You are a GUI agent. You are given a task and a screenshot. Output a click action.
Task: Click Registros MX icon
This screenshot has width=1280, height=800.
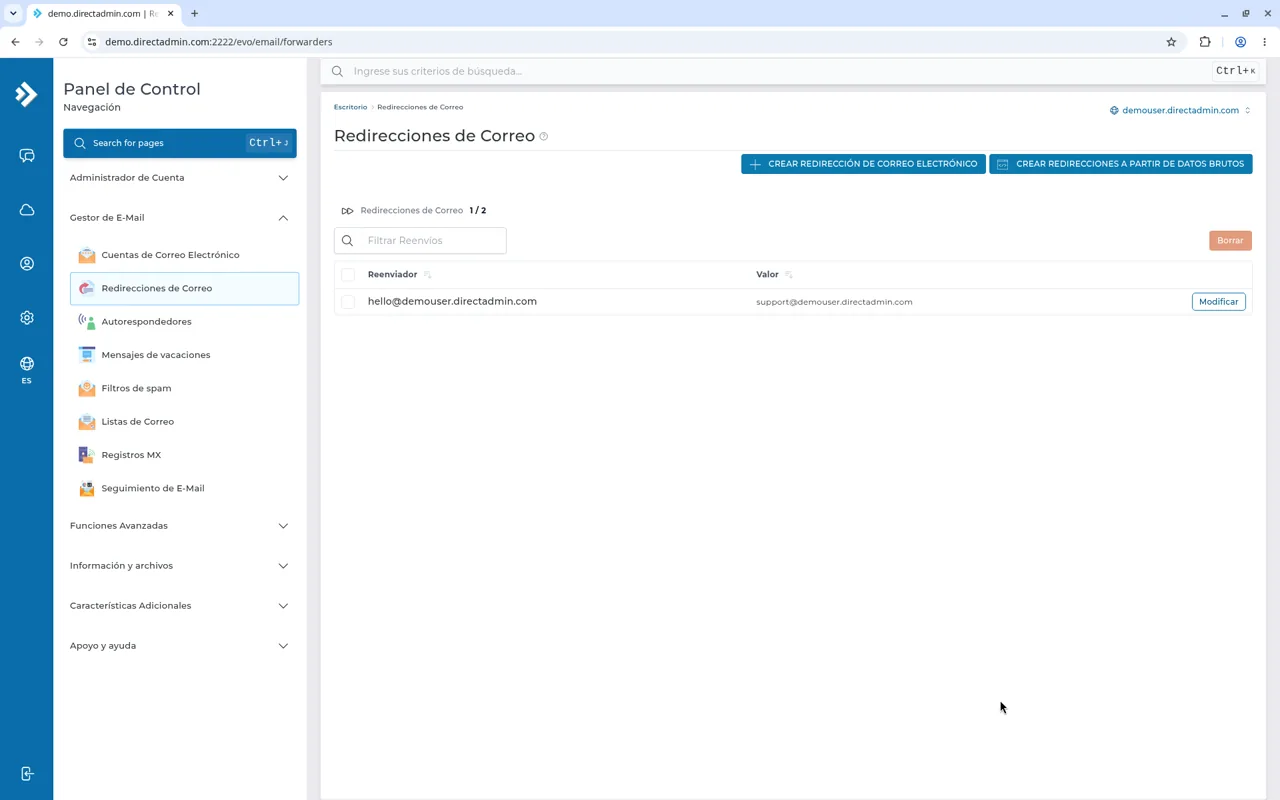[x=87, y=455]
